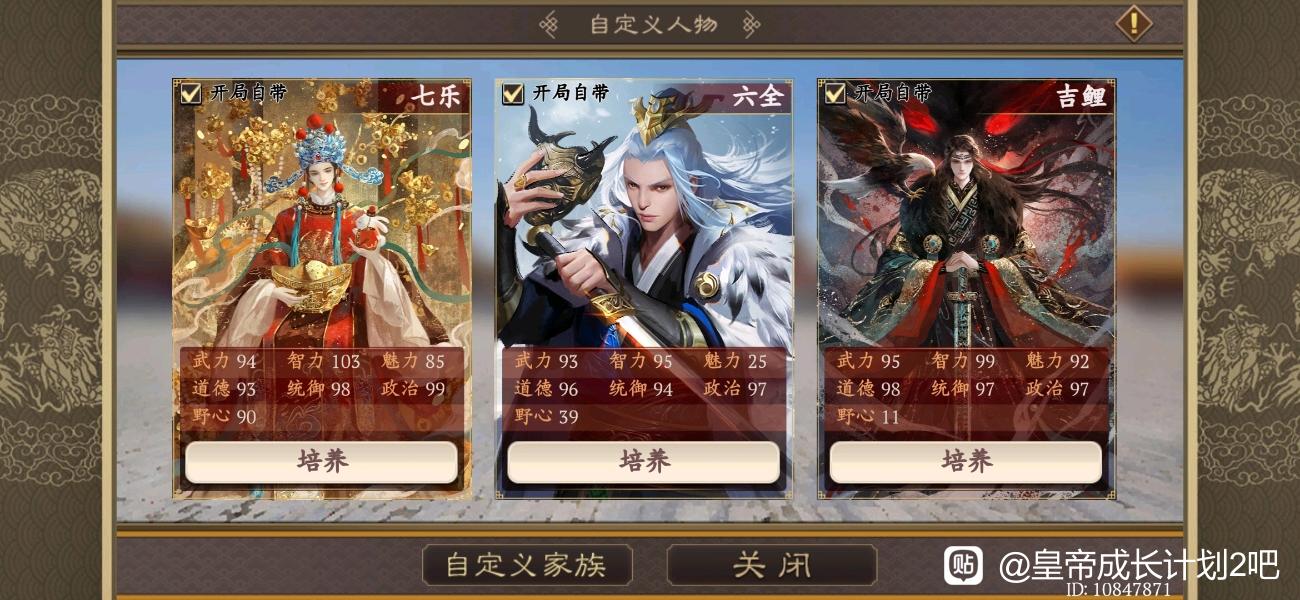Click the 吉鲤 name label

(1080, 96)
